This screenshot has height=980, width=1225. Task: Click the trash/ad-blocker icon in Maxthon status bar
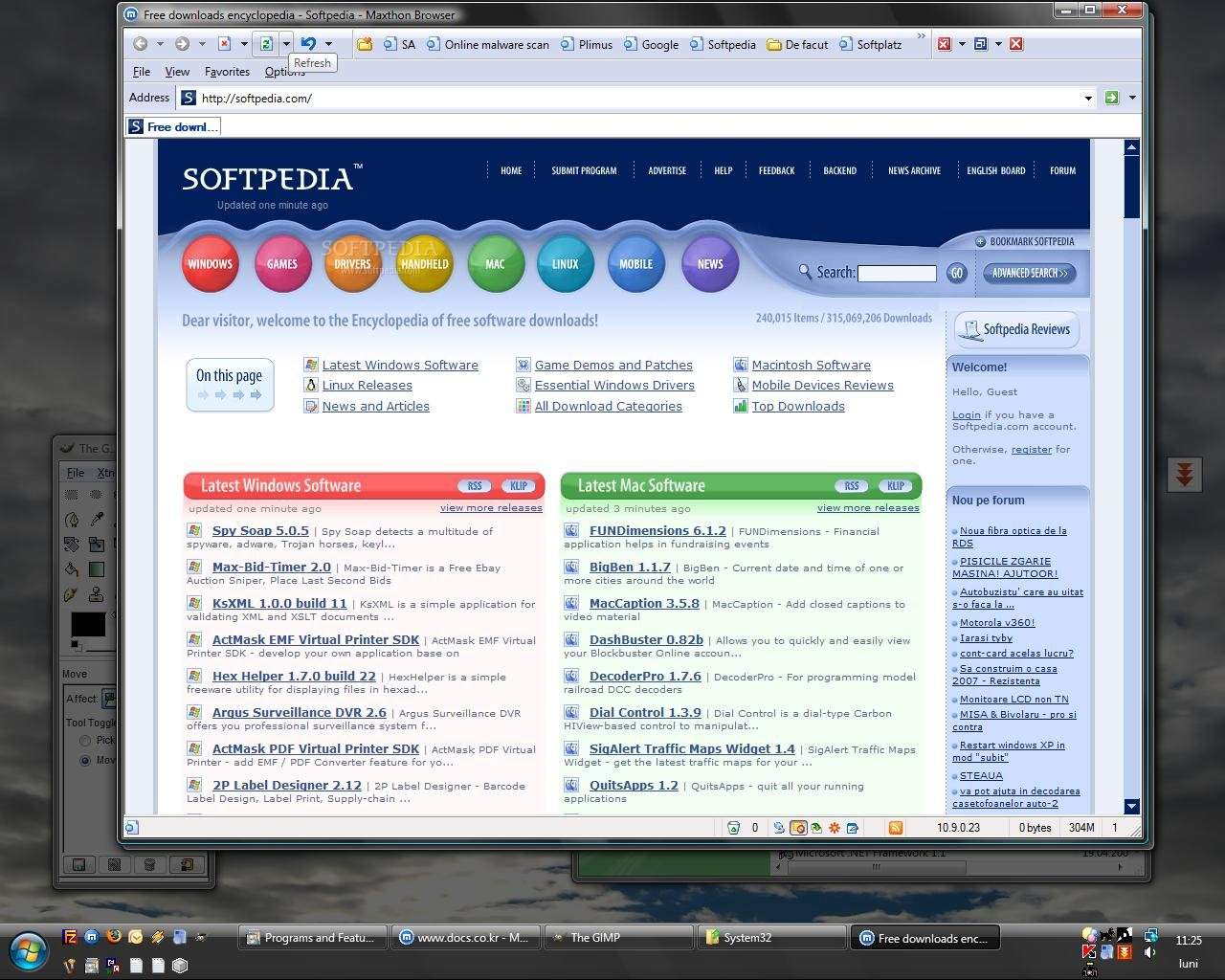(x=733, y=828)
